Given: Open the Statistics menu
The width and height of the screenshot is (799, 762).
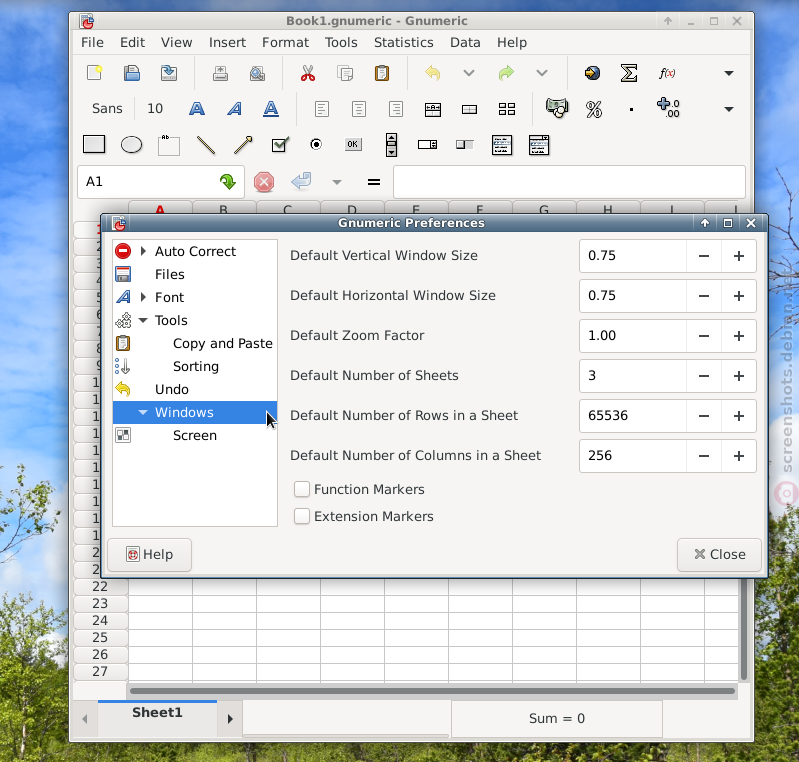Looking at the screenshot, I should pyautogui.click(x=404, y=42).
